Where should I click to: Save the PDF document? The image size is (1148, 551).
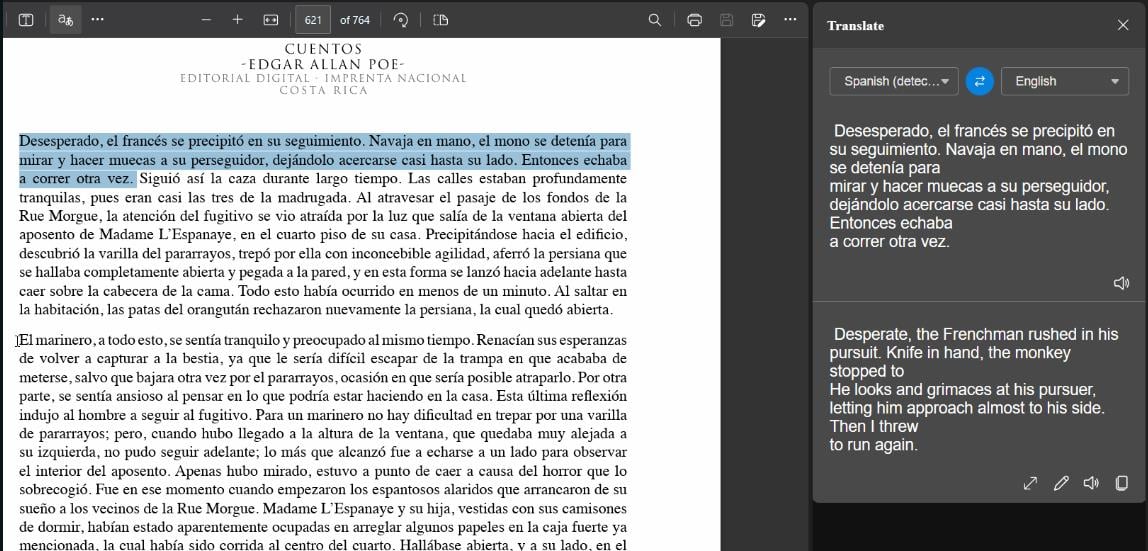(x=726, y=20)
